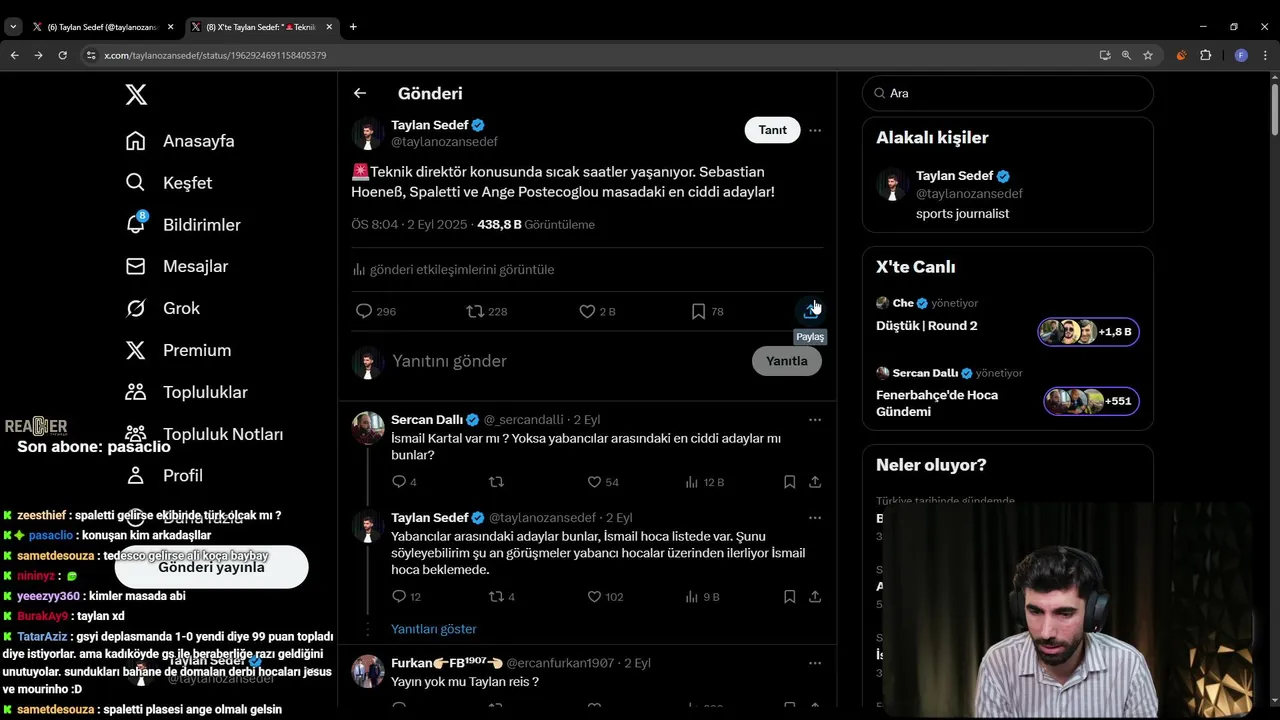
Task: Switch to the first Taylan Sedef browser tab
Action: point(103,27)
